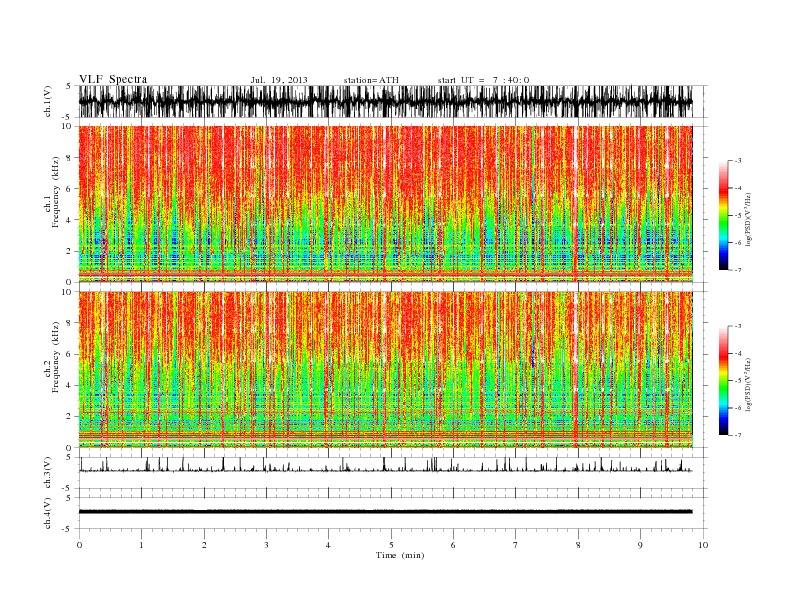
Task: Click the "10" minute time axis label
Action: pyautogui.click(x=703, y=545)
